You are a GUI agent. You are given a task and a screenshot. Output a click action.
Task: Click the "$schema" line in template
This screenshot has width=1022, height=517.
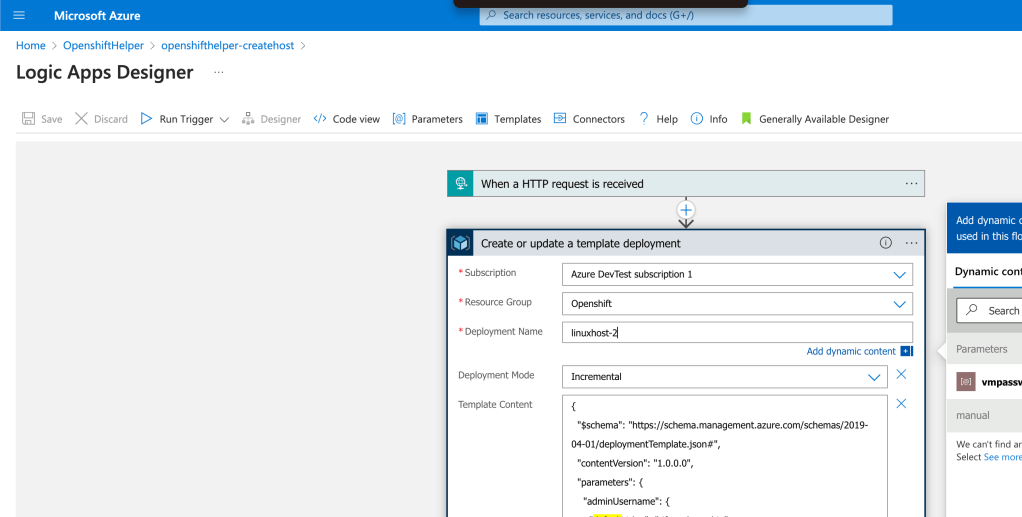click(720, 434)
